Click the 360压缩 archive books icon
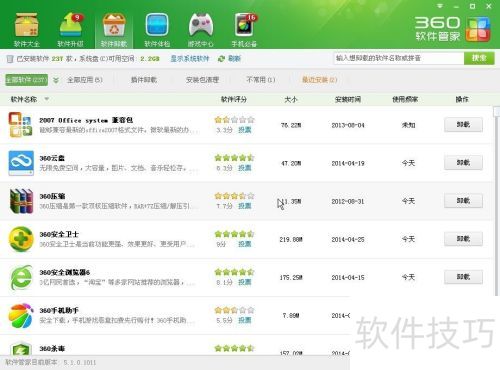This screenshot has height=370, width=500. click(21, 201)
